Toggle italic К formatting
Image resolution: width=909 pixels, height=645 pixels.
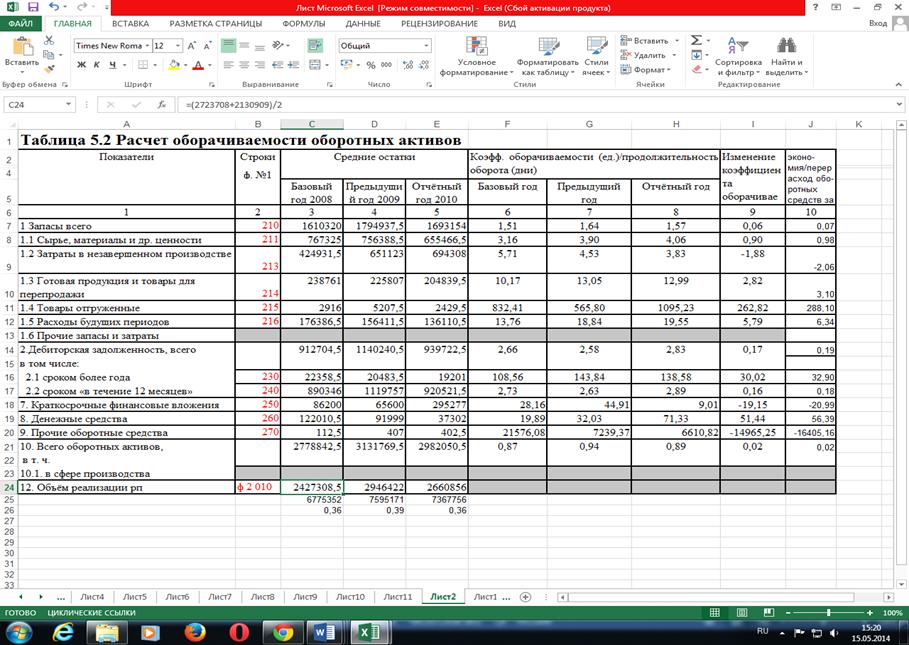[x=98, y=65]
